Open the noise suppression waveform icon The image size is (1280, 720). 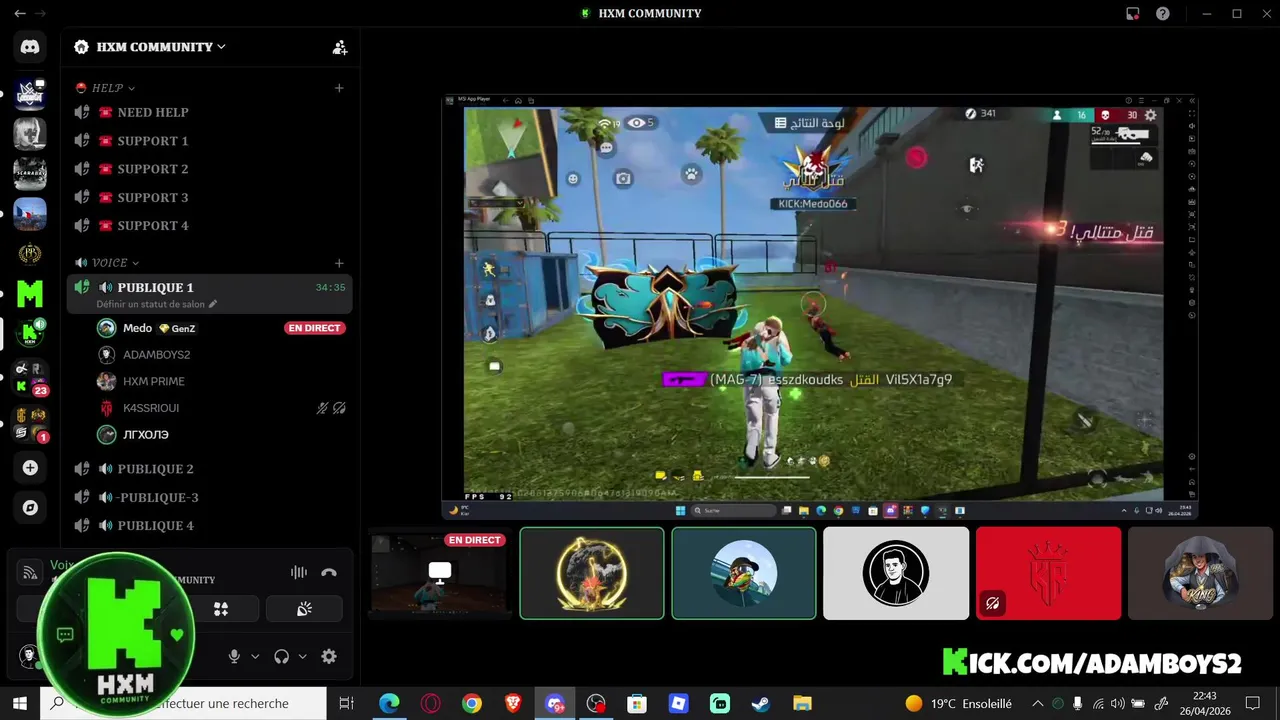pyautogui.click(x=299, y=573)
